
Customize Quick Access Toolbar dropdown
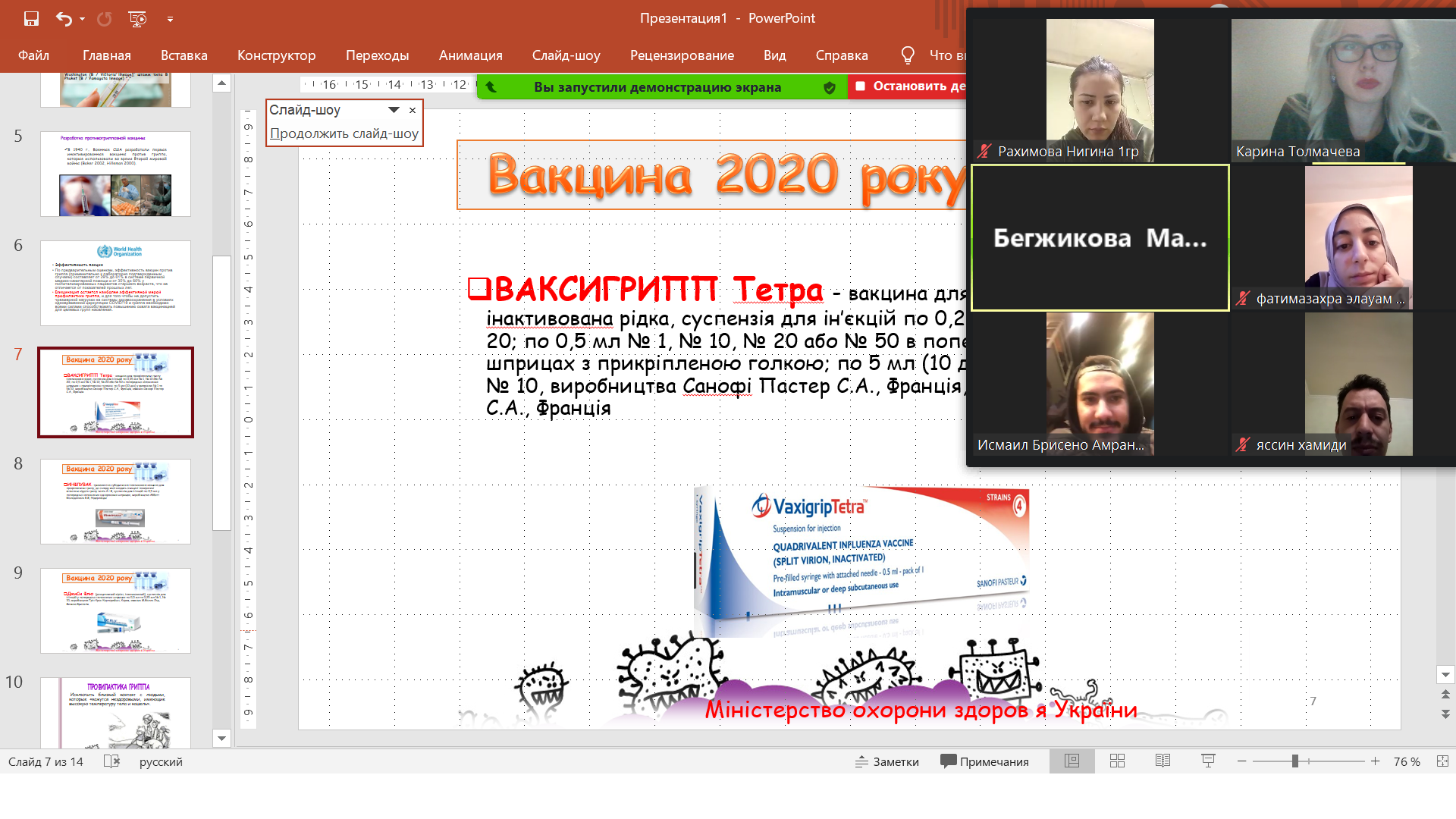[170, 20]
